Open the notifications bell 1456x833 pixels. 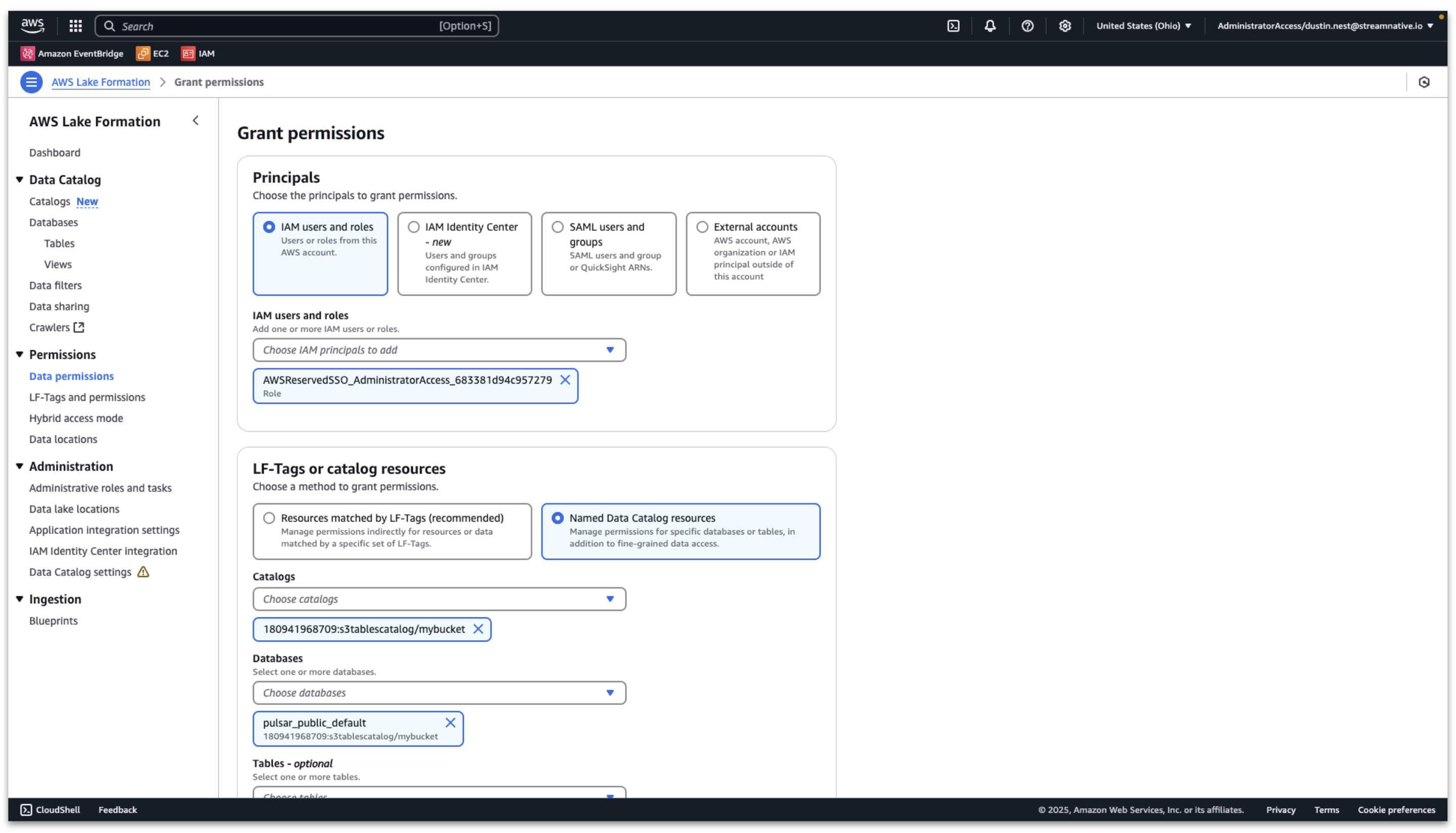click(x=990, y=26)
